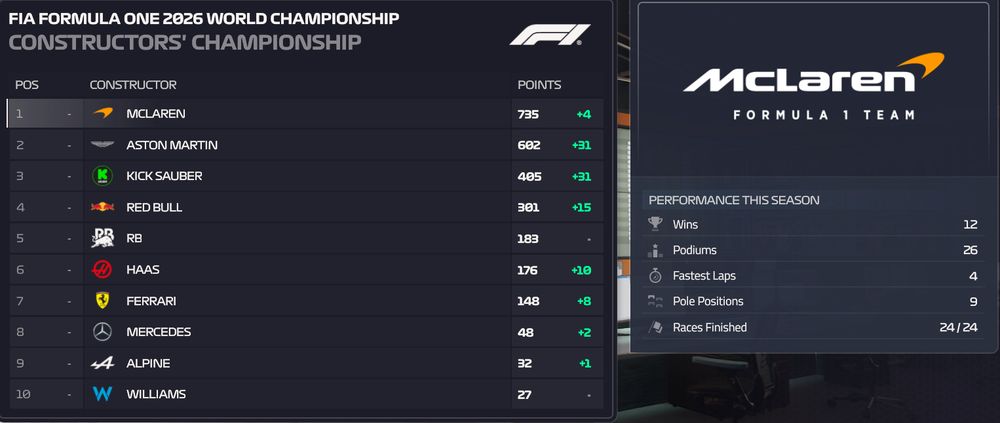Click the Pole Positions stat row
Screen dimensions: 1000x423
point(810,301)
